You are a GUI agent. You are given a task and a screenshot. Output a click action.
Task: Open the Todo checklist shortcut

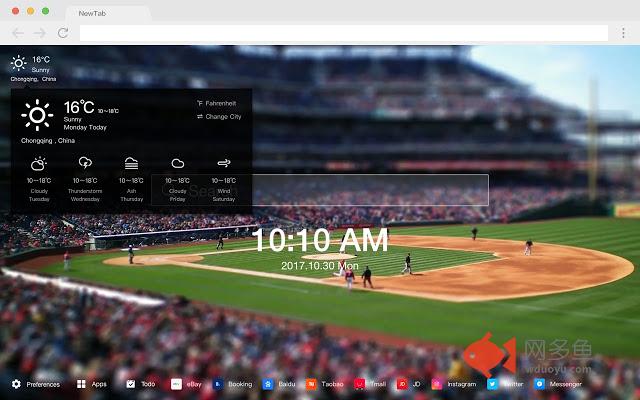131,384
